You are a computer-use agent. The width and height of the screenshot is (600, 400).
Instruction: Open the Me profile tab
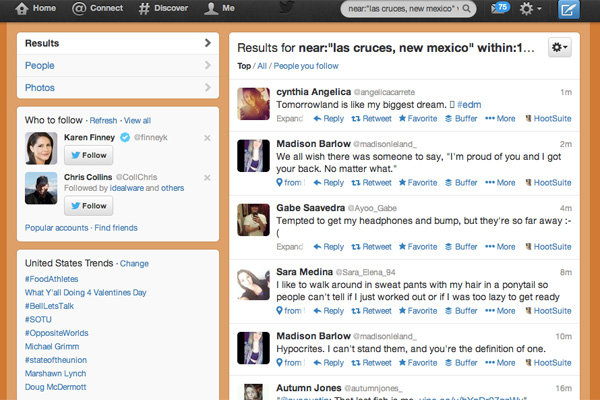click(x=219, y=8)
